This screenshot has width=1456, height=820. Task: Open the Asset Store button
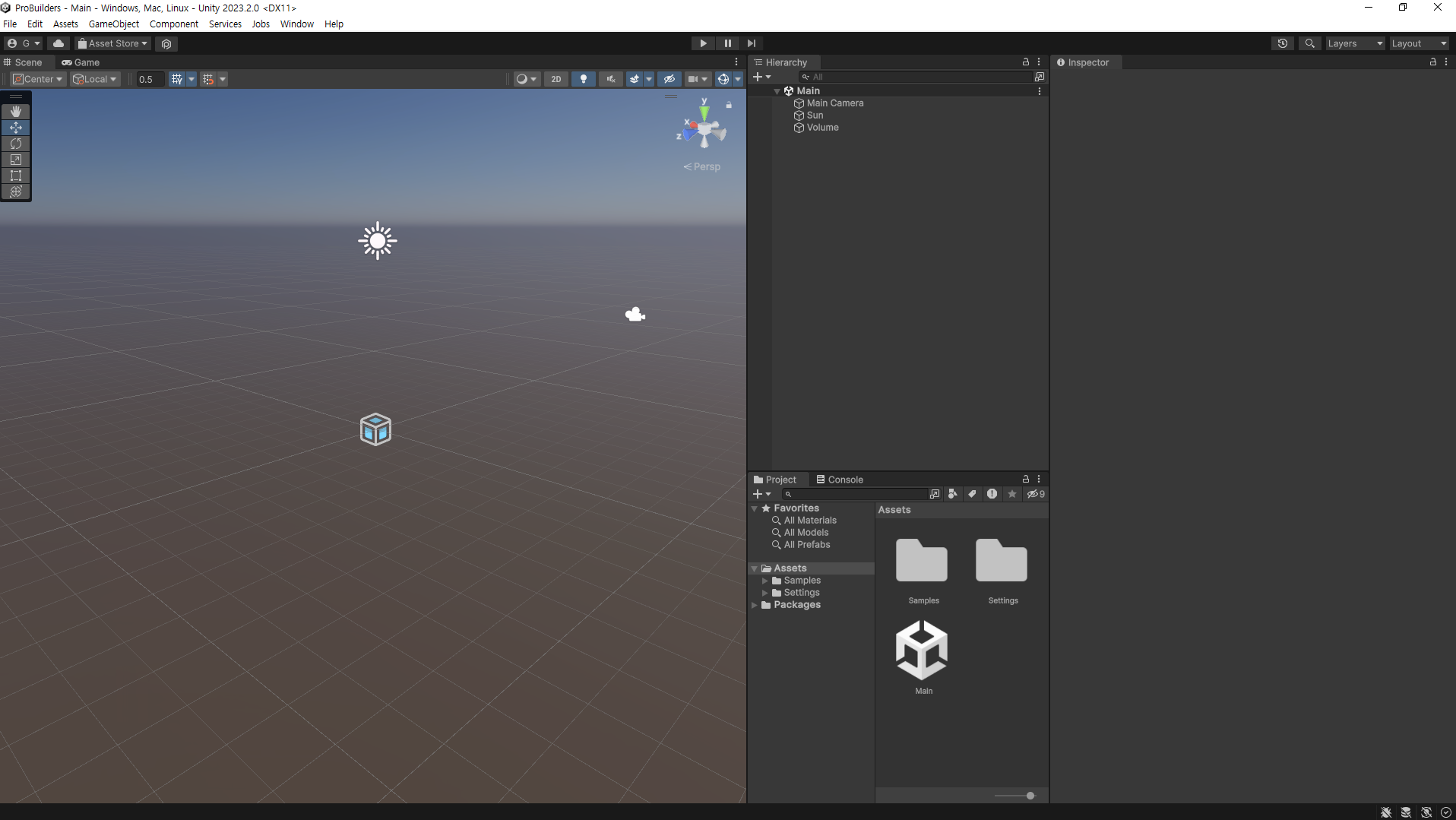pyautogui.click(x=112, y=43)
